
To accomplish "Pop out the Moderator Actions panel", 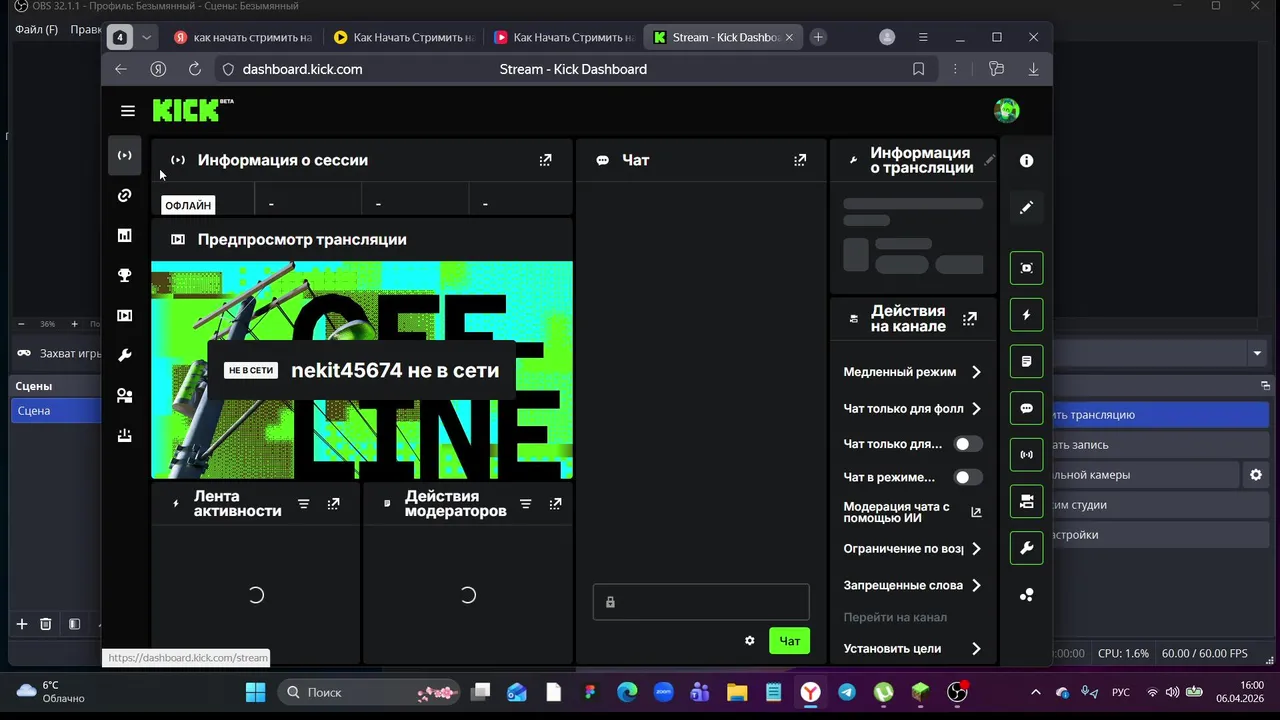I will pos(555,504).
